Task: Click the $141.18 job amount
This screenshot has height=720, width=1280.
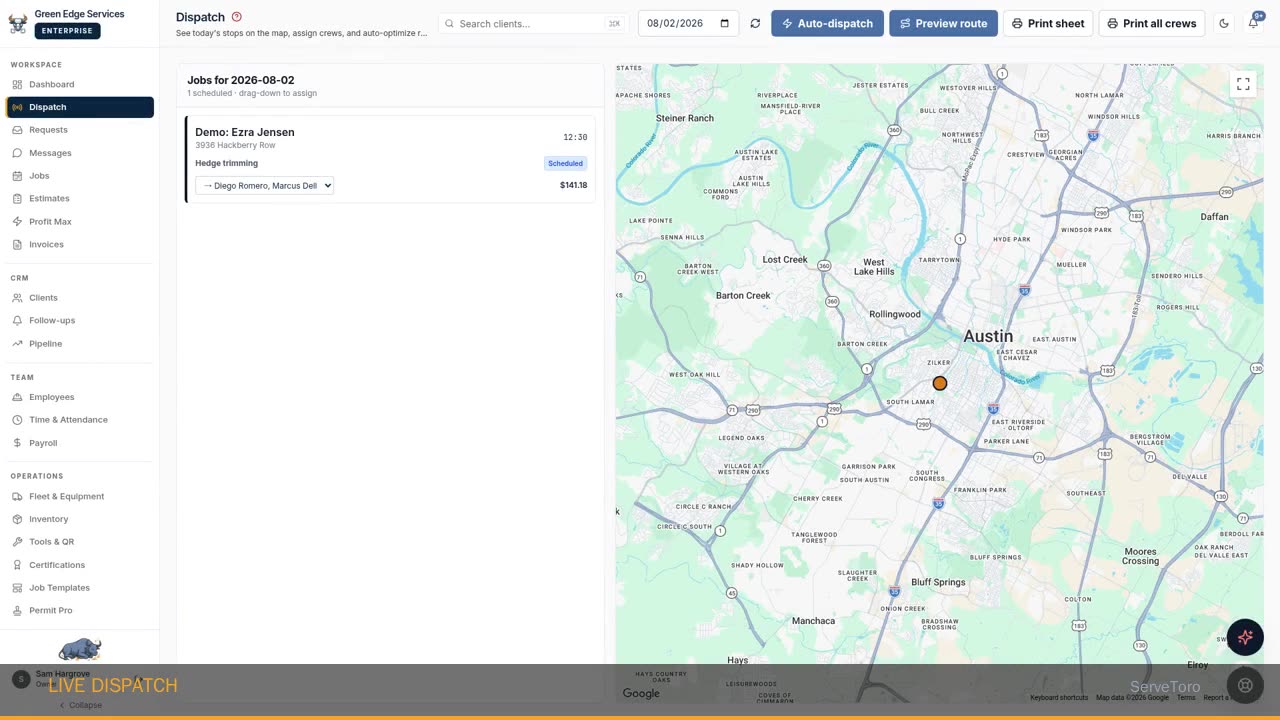Action: point(573,185)
